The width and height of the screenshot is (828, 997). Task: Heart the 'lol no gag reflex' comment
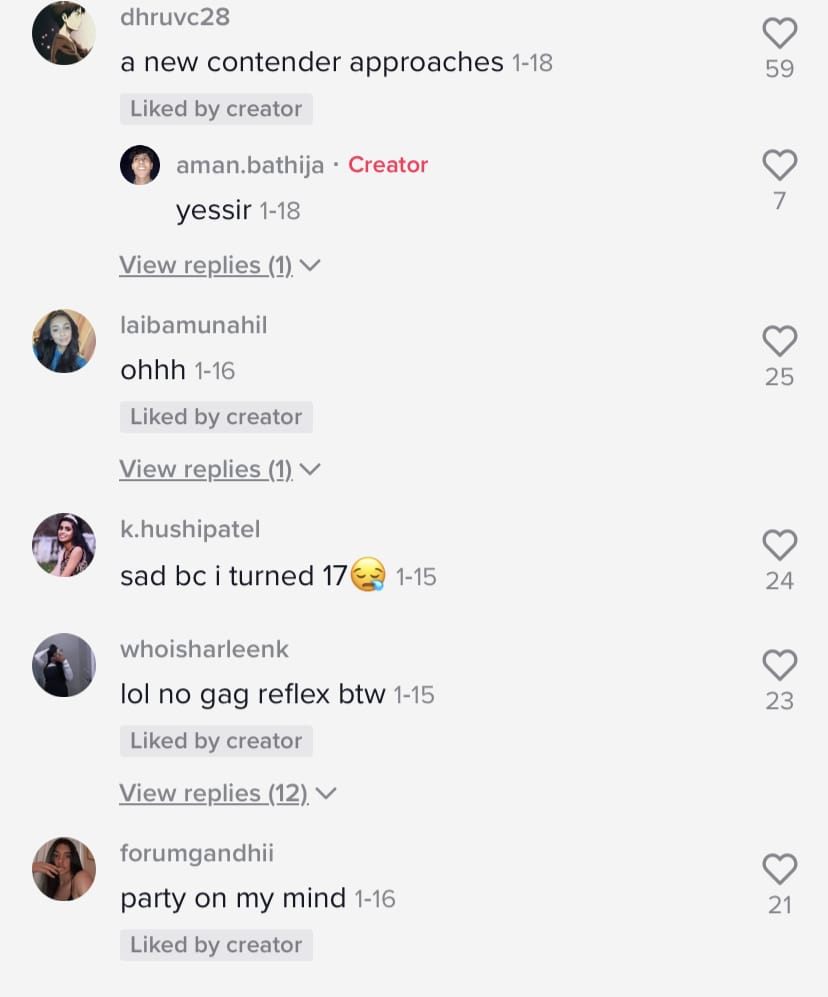780,665
